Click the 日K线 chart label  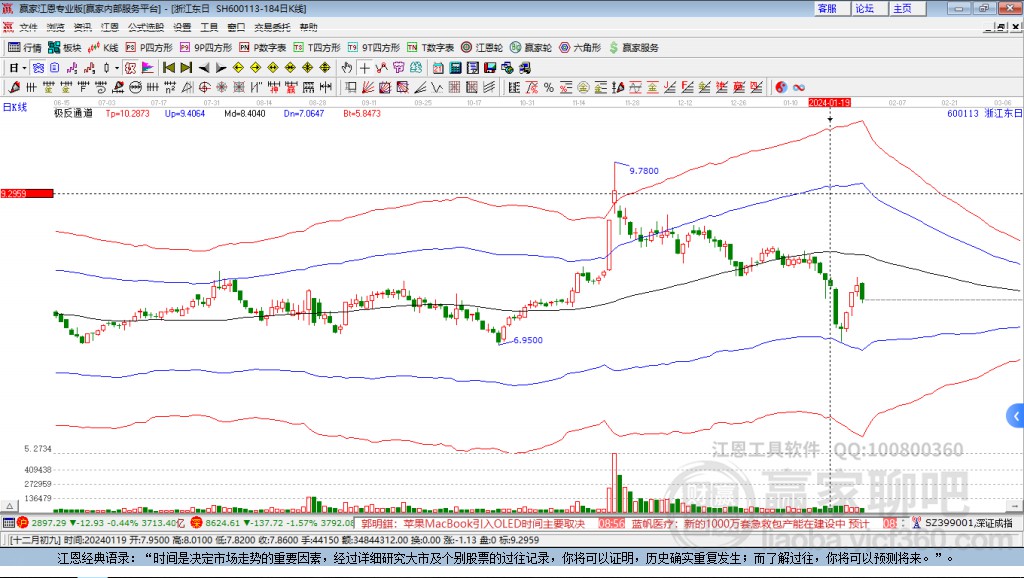point(15,107)
